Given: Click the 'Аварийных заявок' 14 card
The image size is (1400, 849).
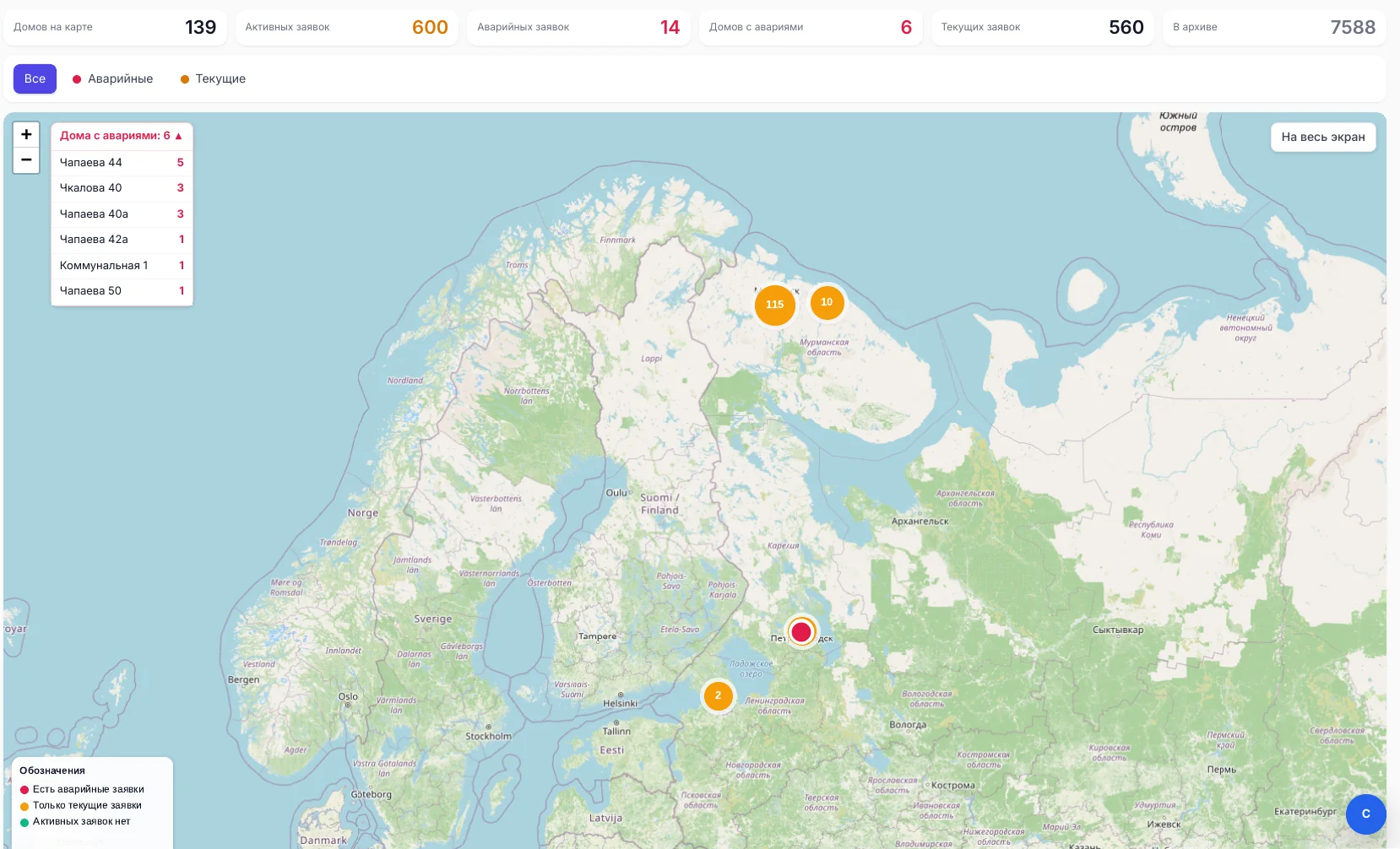Looking at the screenshot, I should [x=578, y=27].
